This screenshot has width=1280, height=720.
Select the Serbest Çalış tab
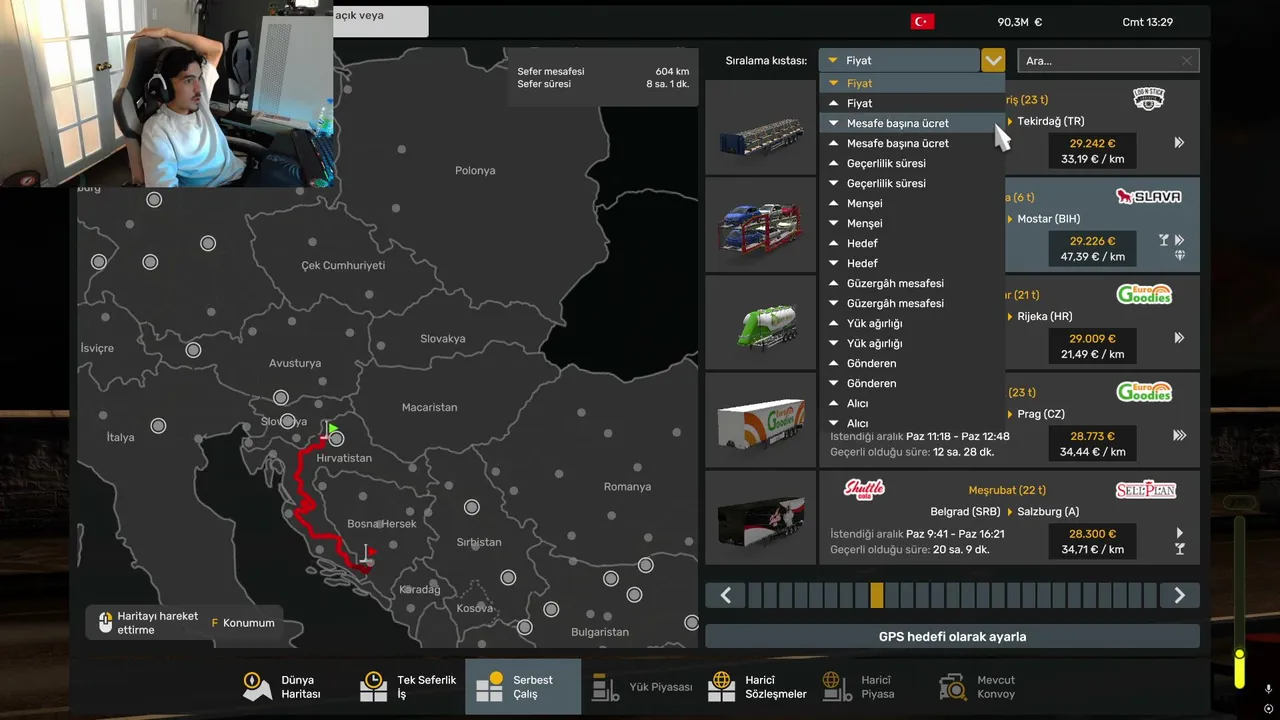[x=523, y=687]
